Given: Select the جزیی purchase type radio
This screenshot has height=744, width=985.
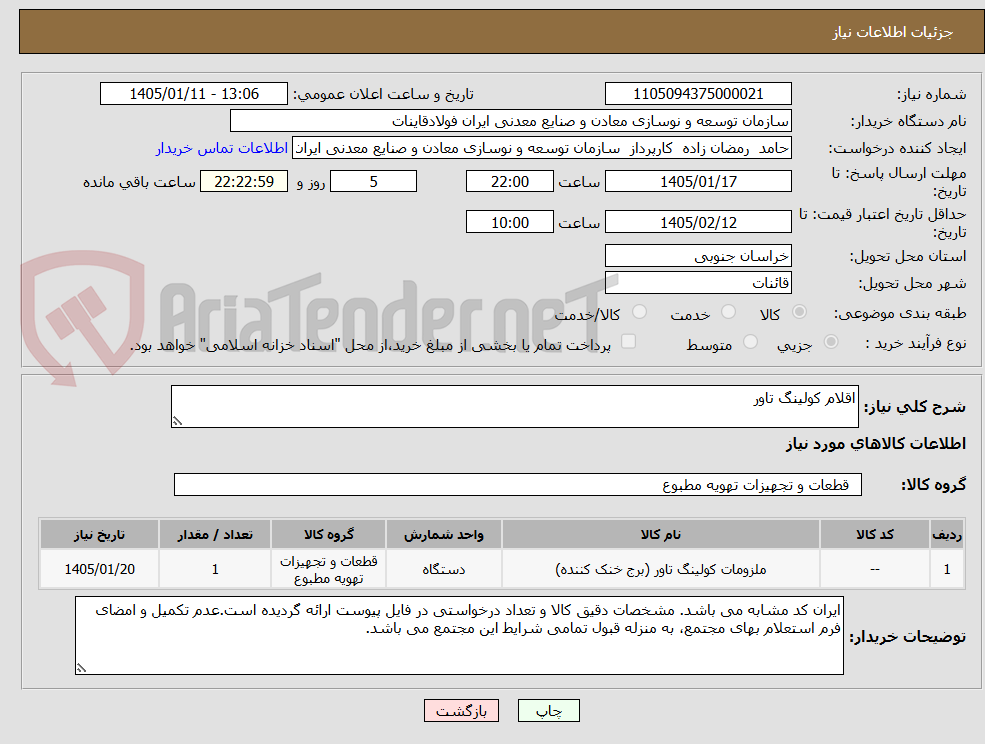Looking at the screenshot, I should pyautogui.click(x=830, y=342).
